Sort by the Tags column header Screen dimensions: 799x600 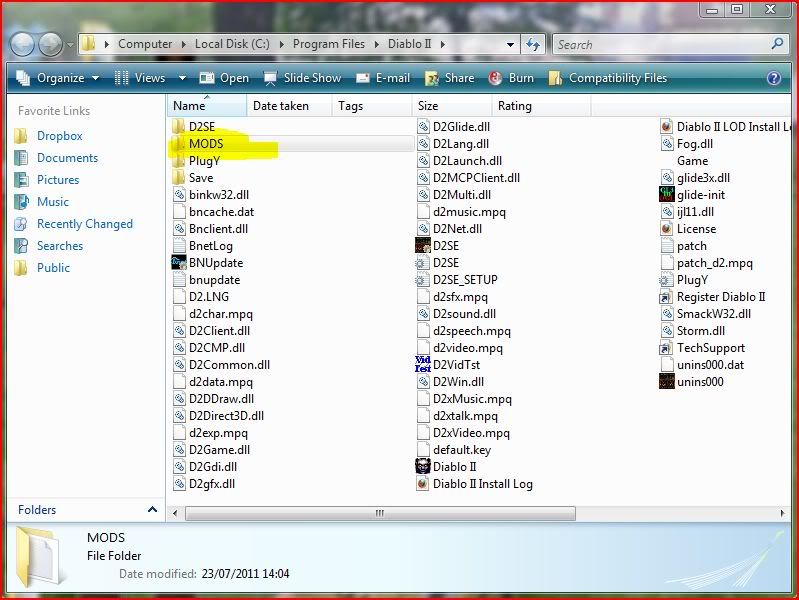click(371, 106)
